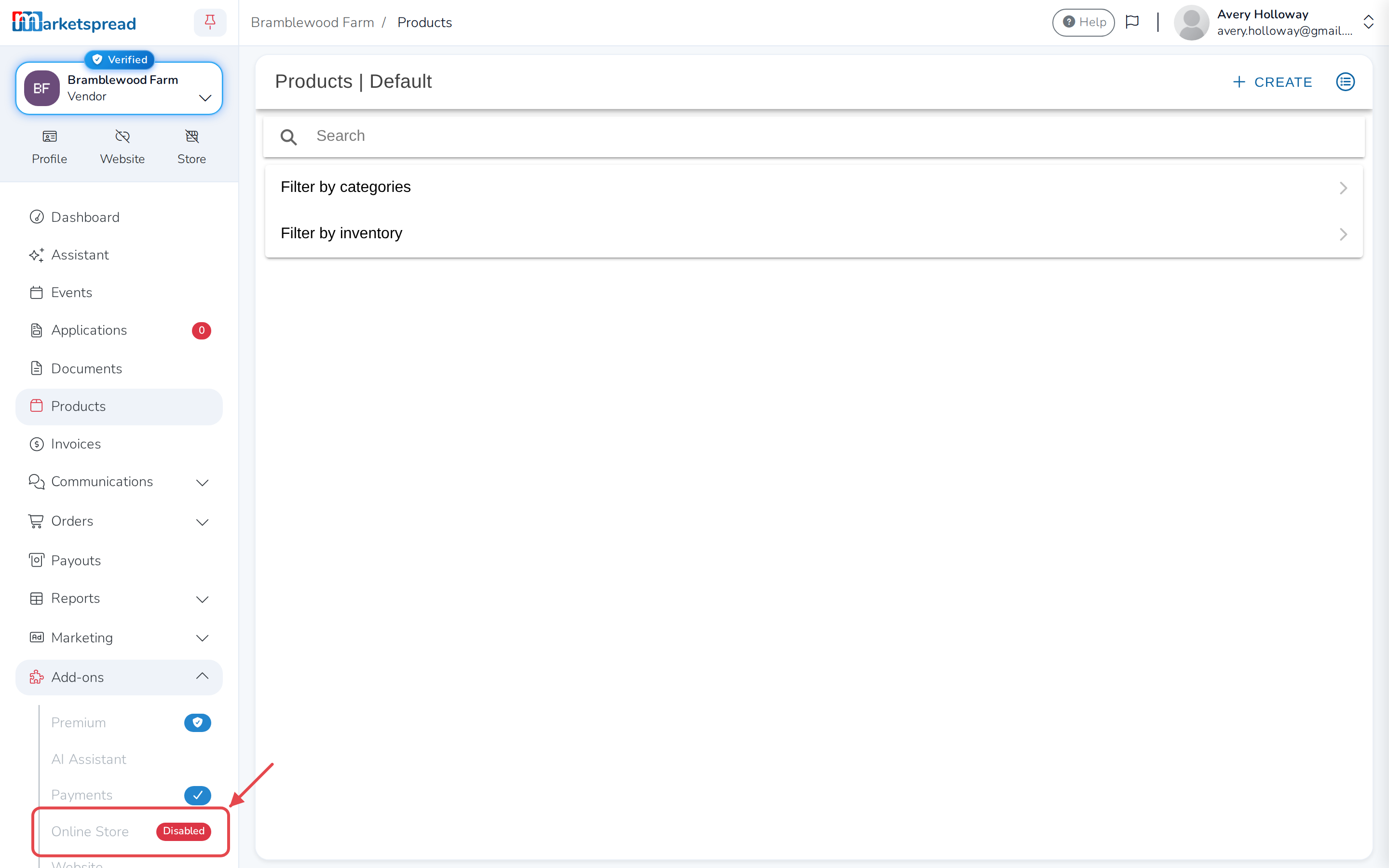The image size is (1389, 868).
Task: Expand Filter by categories
Action: [813, 187]
